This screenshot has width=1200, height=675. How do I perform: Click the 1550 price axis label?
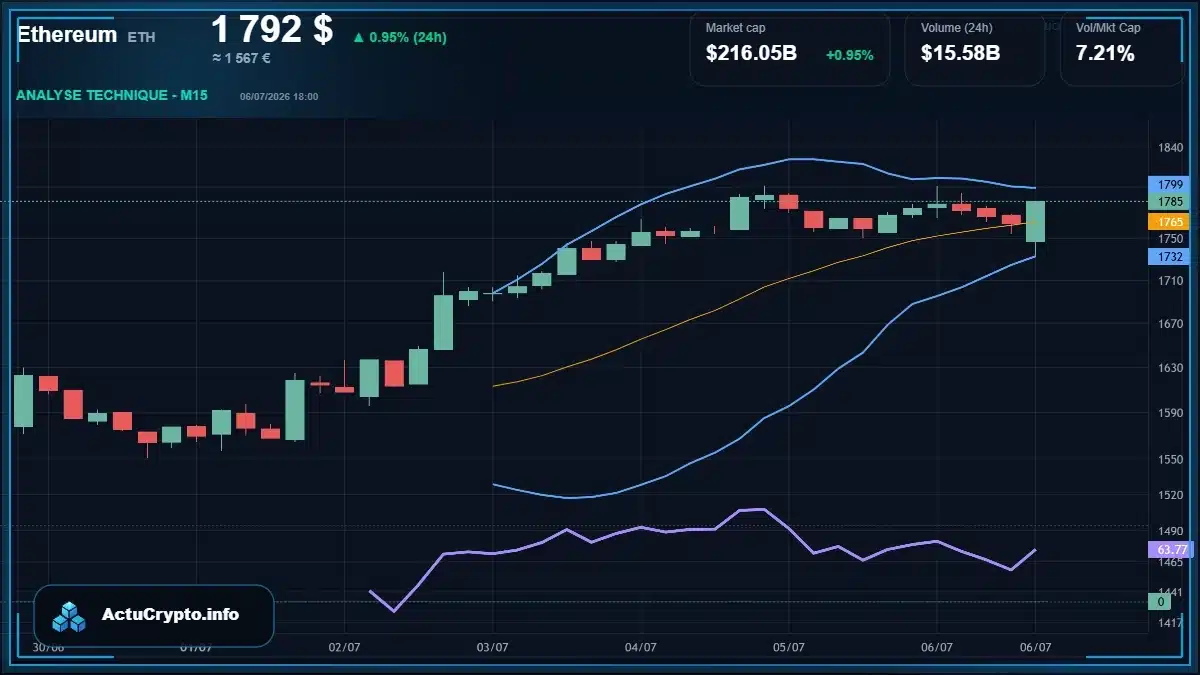click(1170, 459)
